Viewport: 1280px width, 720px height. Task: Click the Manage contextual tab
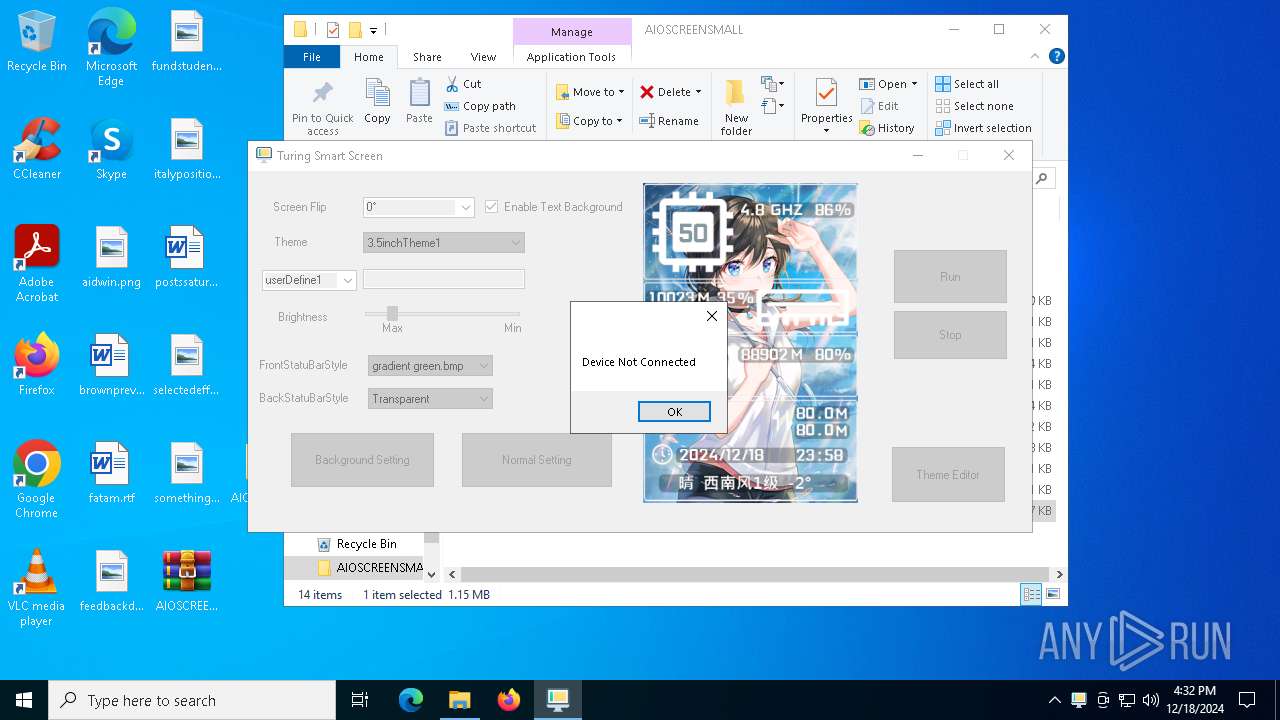point(571,32)
